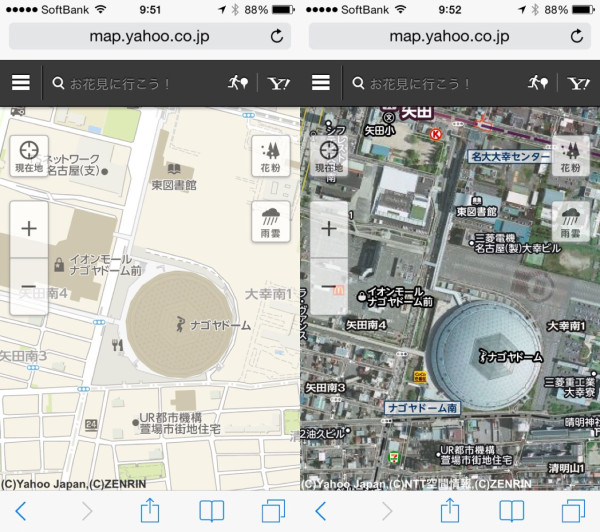
Task: Open Yahoo Y! logo in left screen
Action: click(x=279, y=83)
